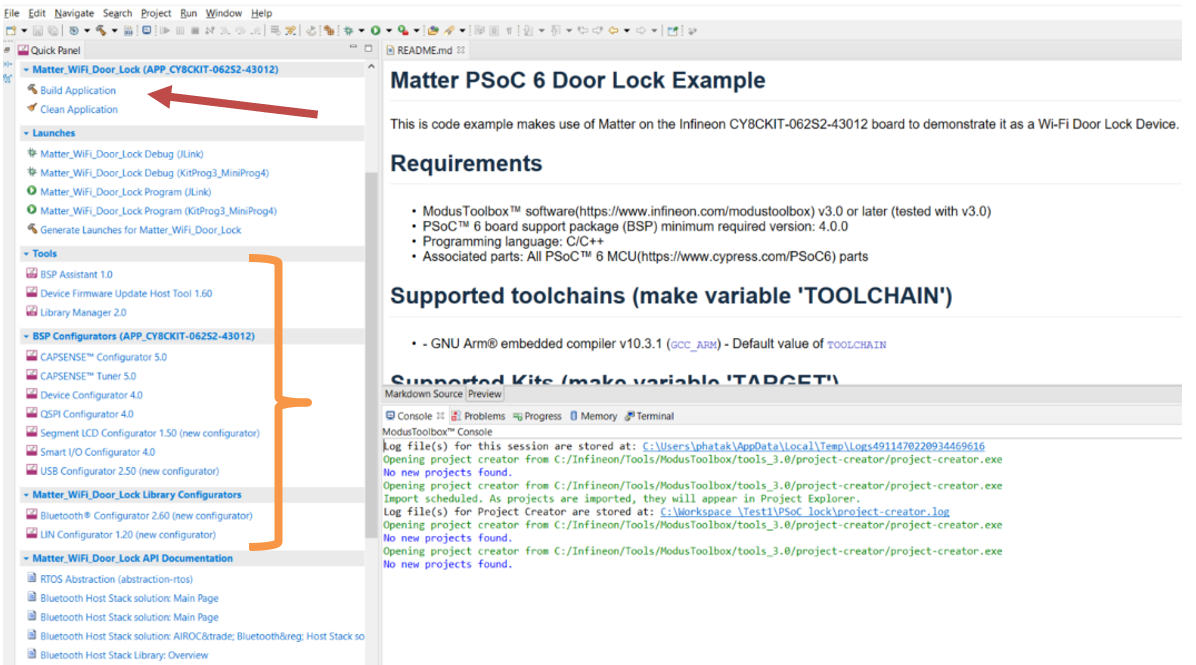Viewport: 1196px width, 665px height.
Task: Open the New wizard dropdown arrow
Action: (x=24, y=31)
